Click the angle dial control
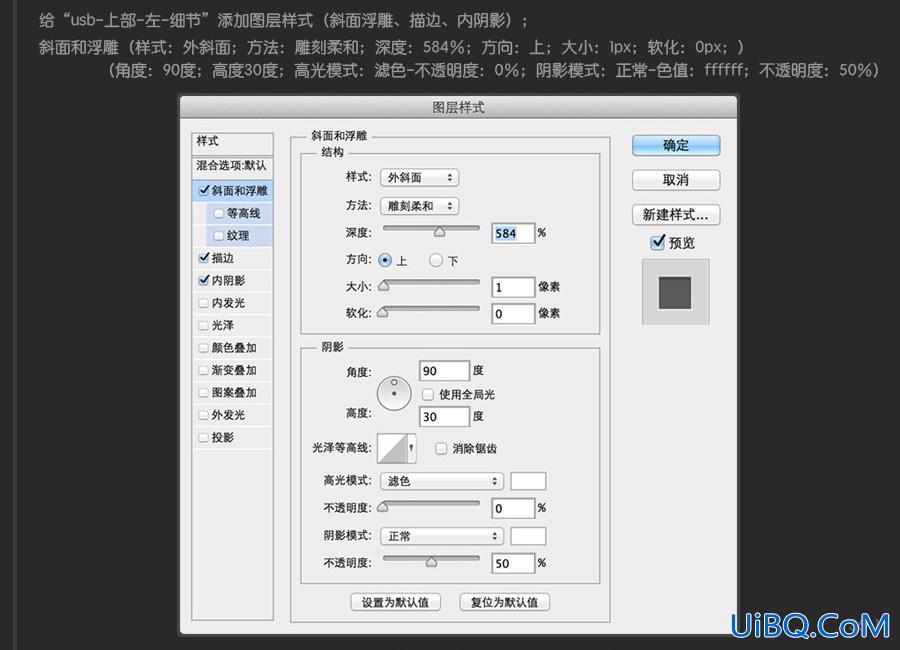Screen dimensions: 900x650 click(x=394, y=393)
